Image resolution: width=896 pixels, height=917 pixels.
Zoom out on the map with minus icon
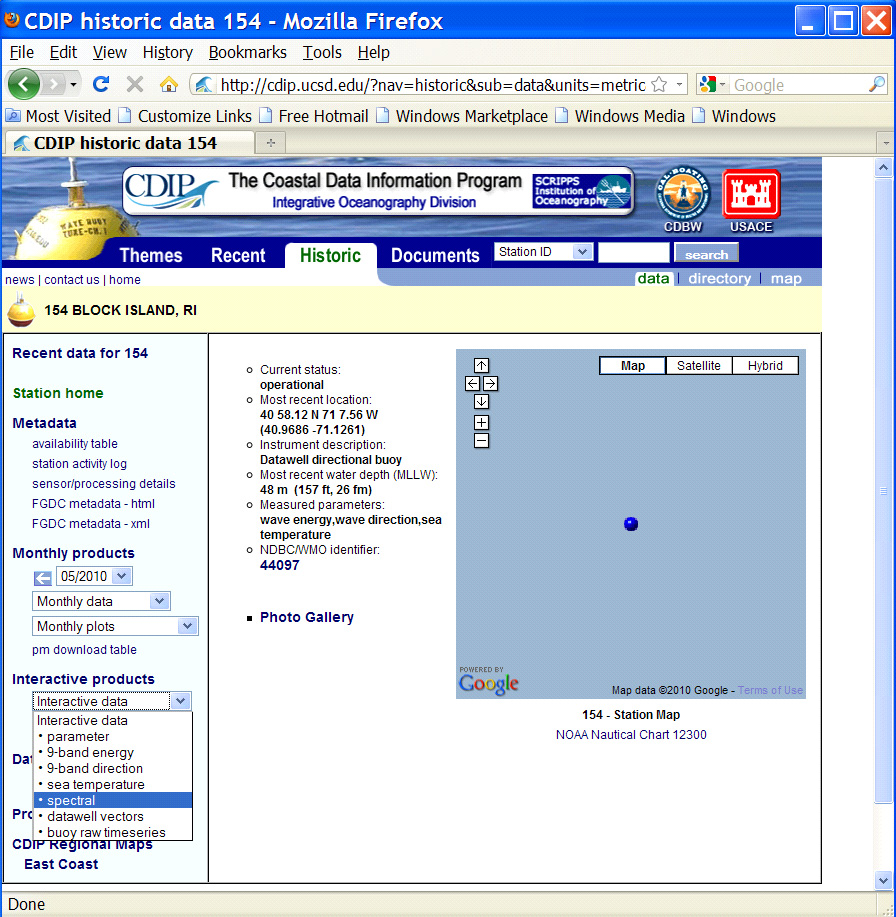click(481, 440)
